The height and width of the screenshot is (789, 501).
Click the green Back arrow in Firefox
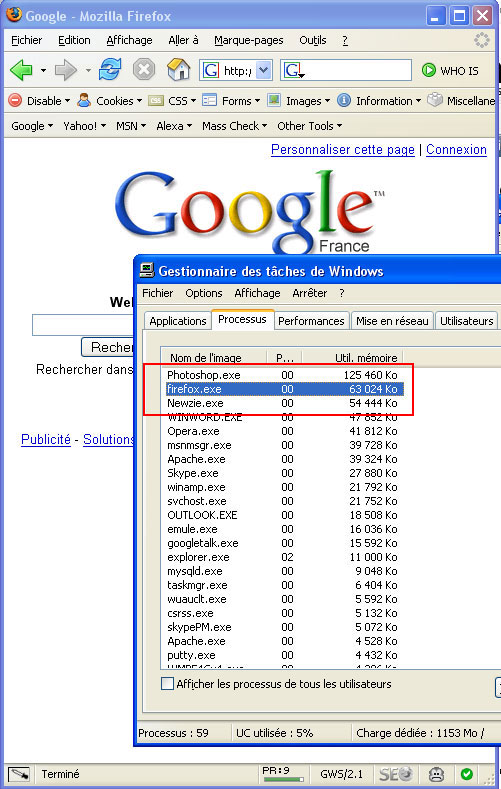pos(21,70)
